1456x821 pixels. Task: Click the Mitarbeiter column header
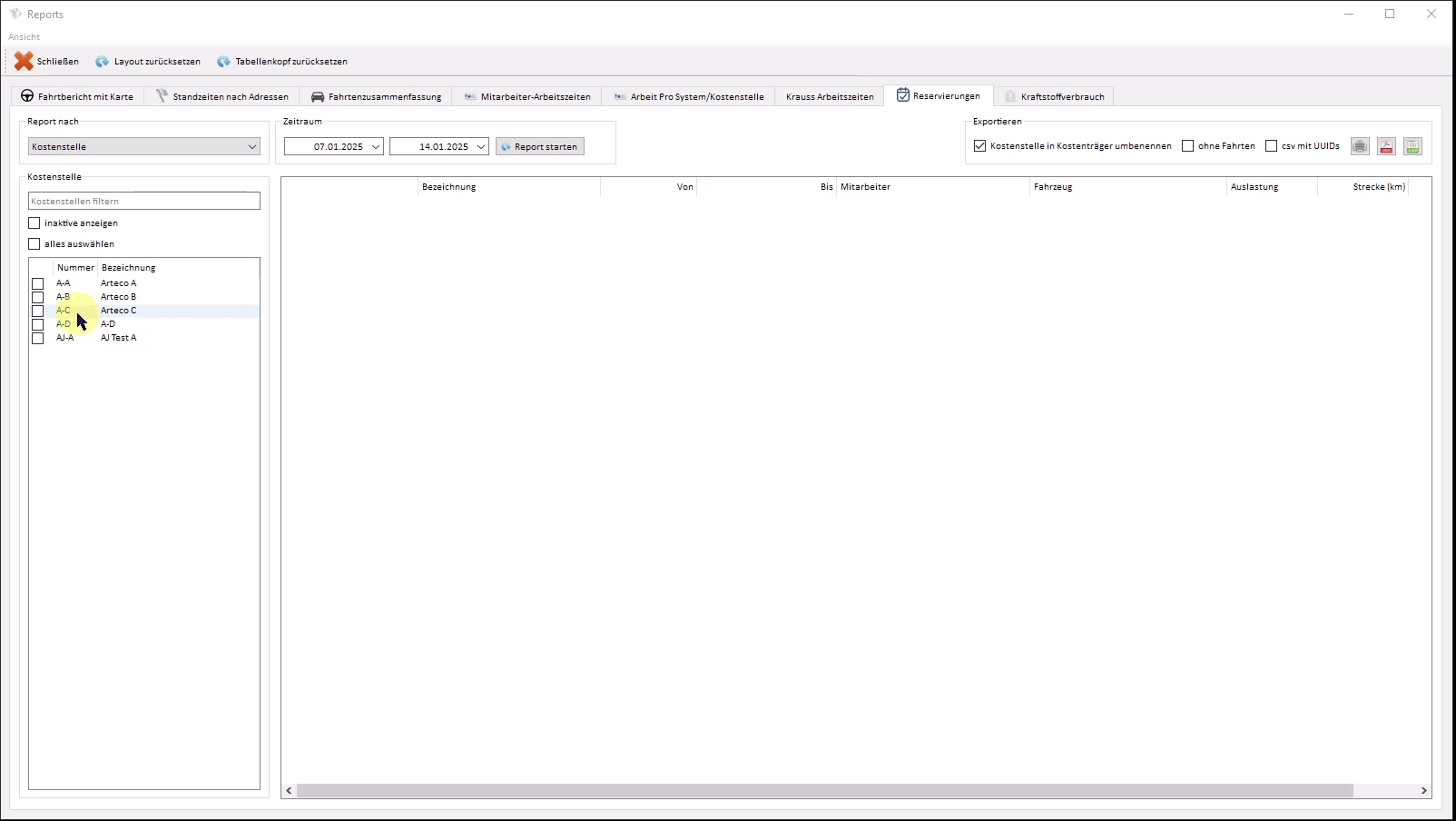point(931,187)
